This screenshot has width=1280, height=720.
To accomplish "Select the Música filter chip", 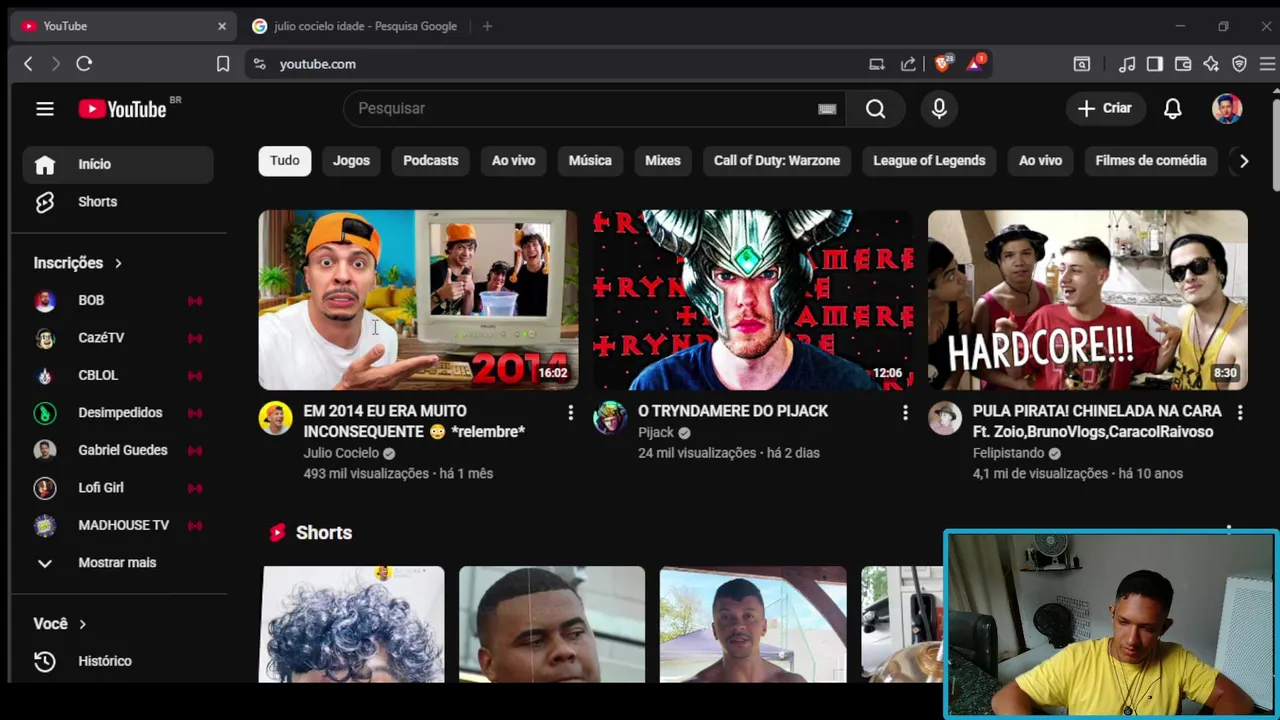I will (590, 161).
